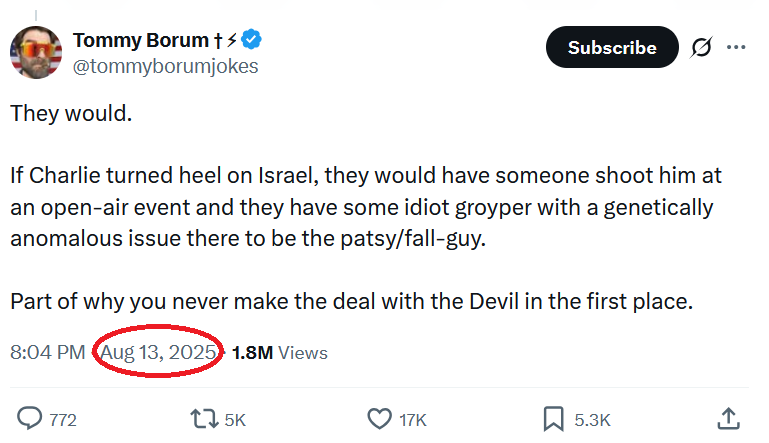Open Tommy Borum's profile picture
Image resolution: width=769 pixels, height=443 pixels.
(x=36, y=52)
